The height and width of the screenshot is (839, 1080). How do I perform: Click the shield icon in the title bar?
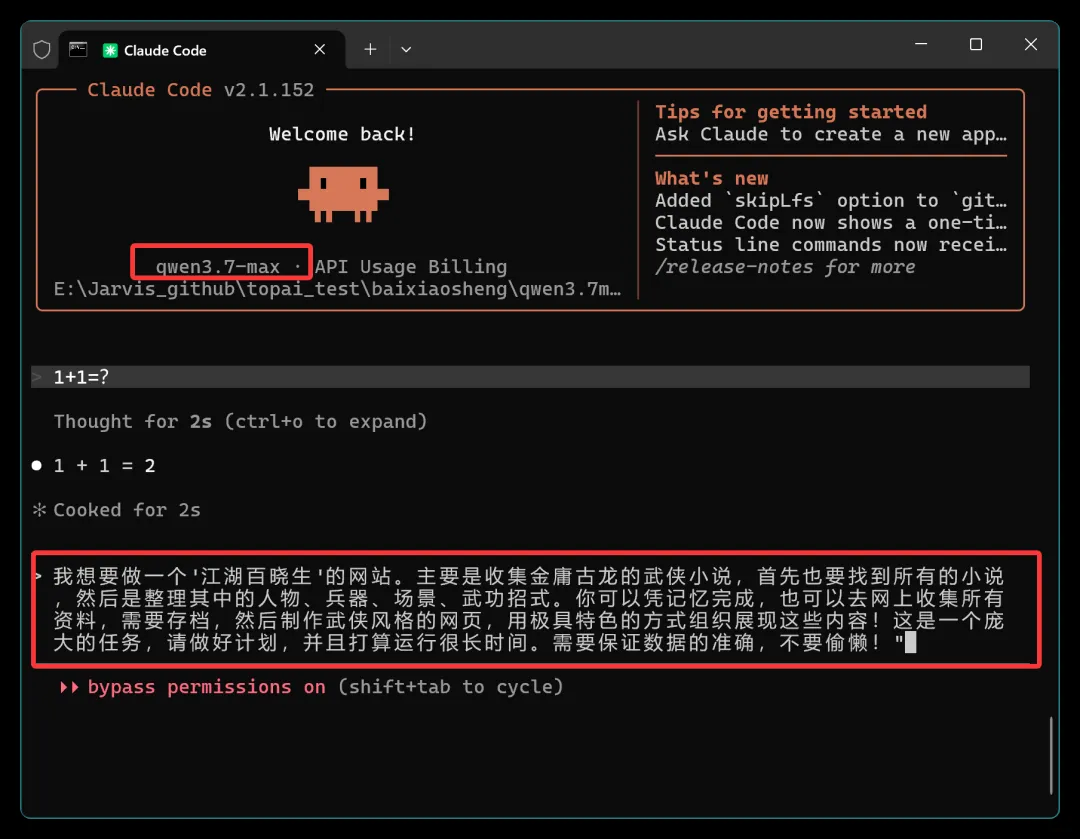point(42,50)
